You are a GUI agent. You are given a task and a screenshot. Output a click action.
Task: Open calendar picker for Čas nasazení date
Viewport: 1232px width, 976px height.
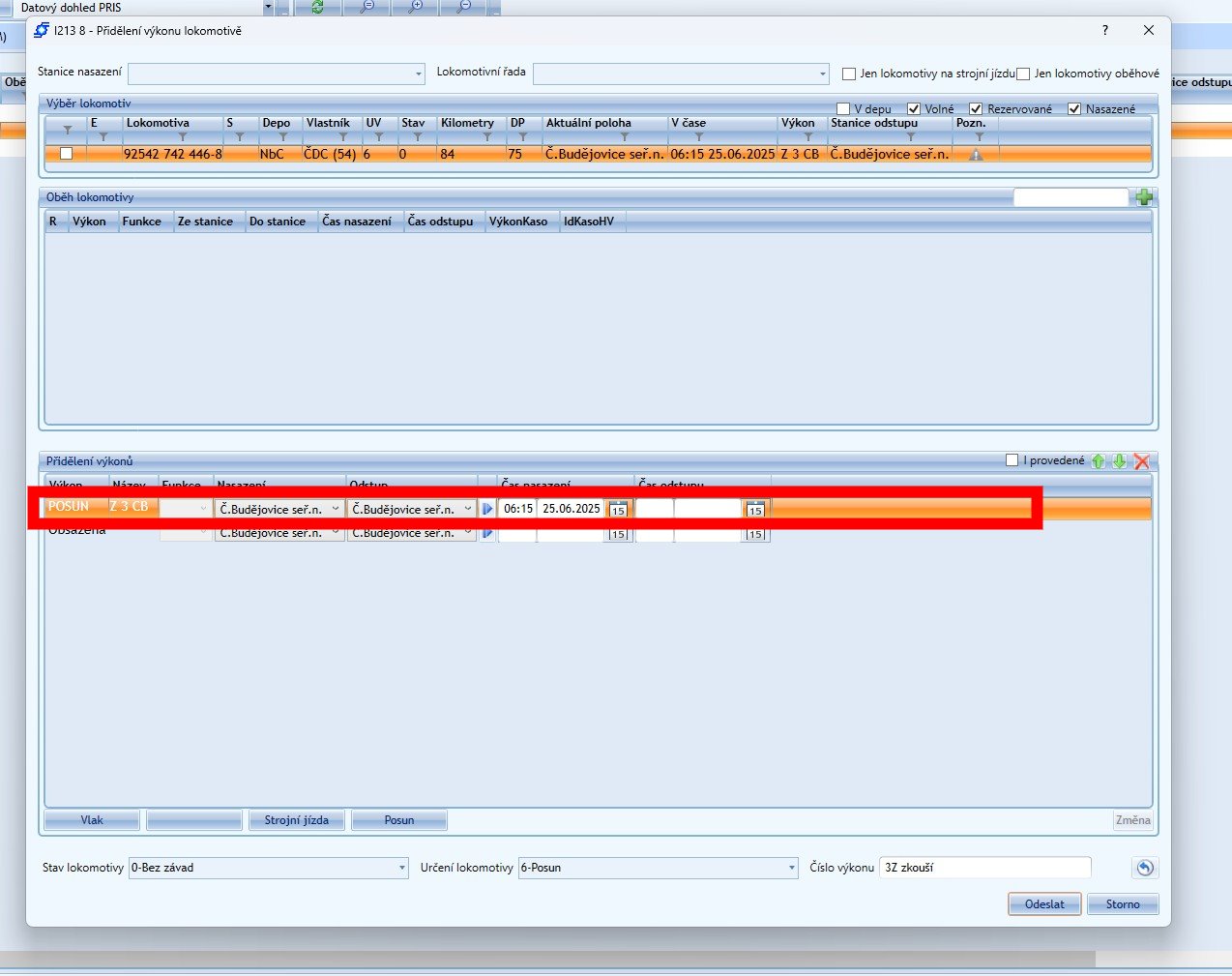pos(618,510)
